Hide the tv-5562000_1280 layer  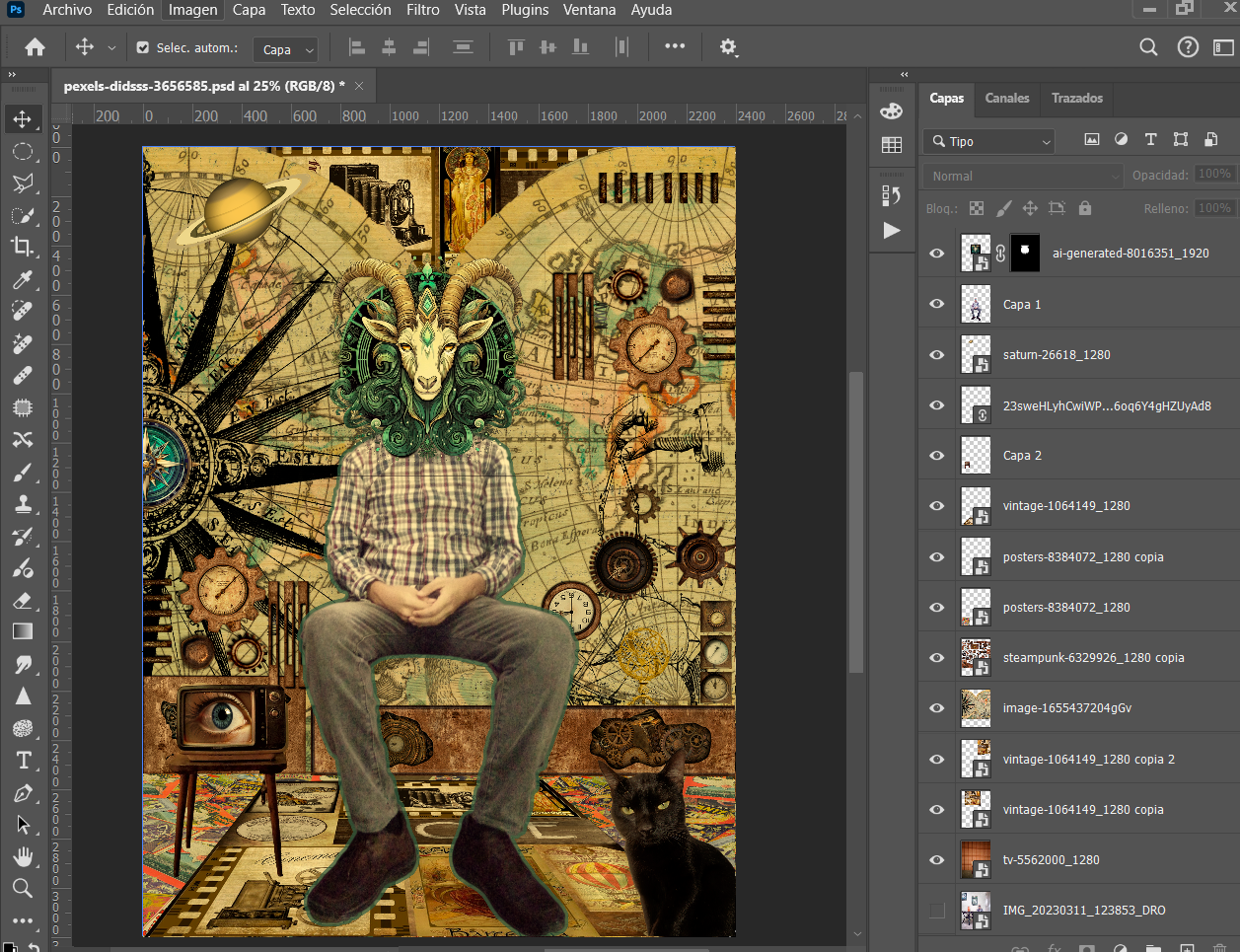coord(937,860)
